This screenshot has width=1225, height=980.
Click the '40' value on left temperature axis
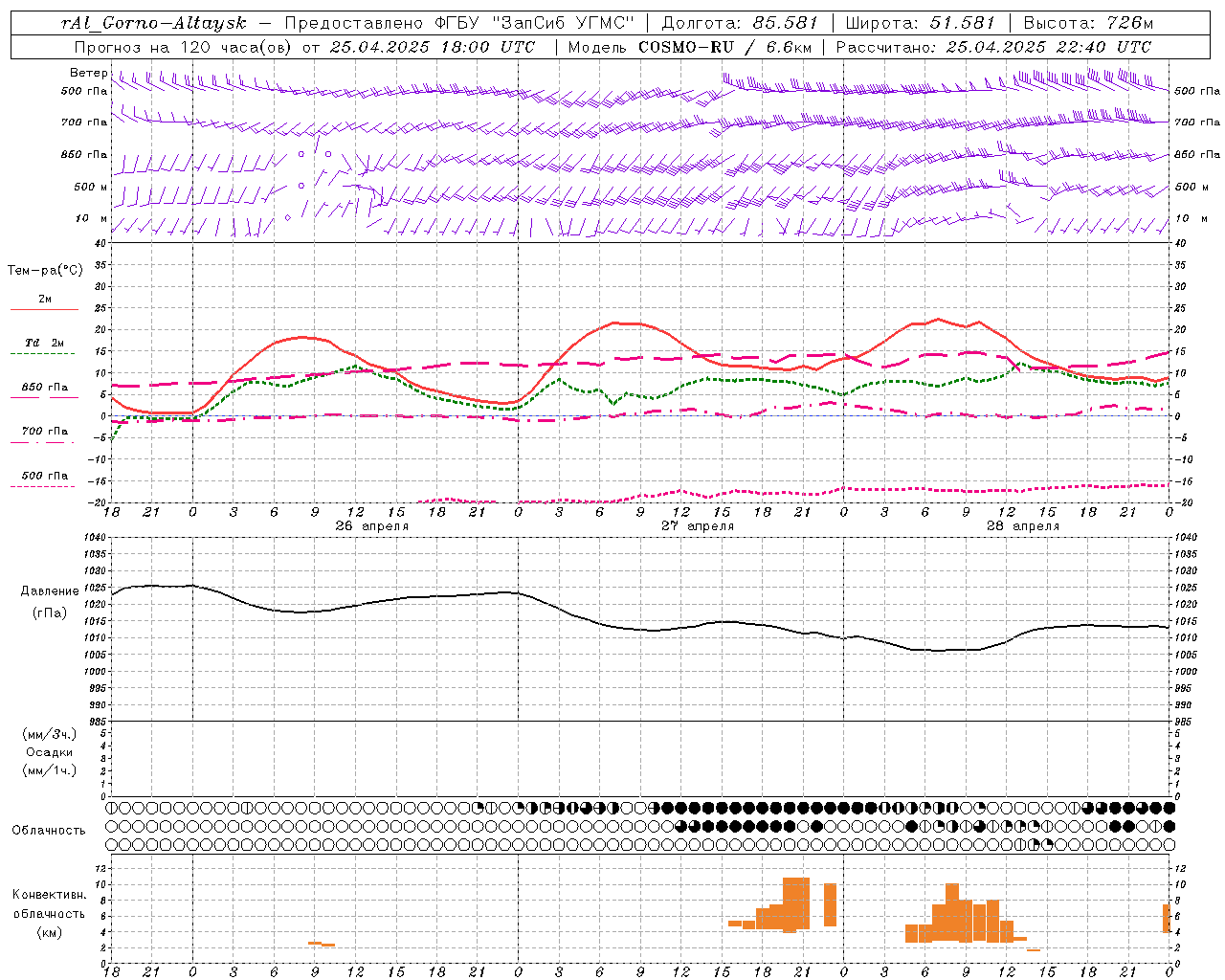(x=99, y=244)
